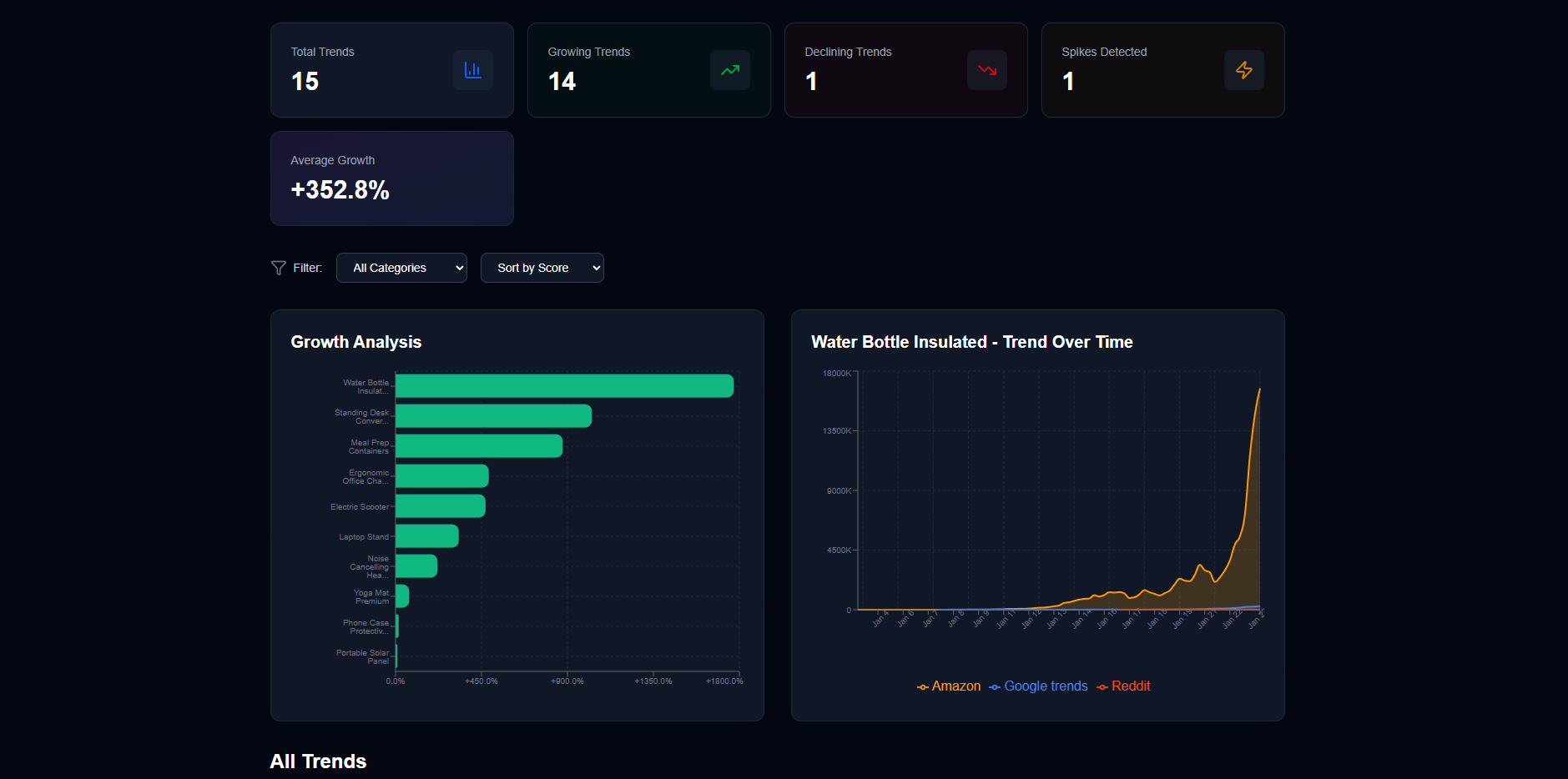Click the Water Bottle Insulated growth bar
The width and height of the screenshot is (1568, 779).
(x=564, y=386)
